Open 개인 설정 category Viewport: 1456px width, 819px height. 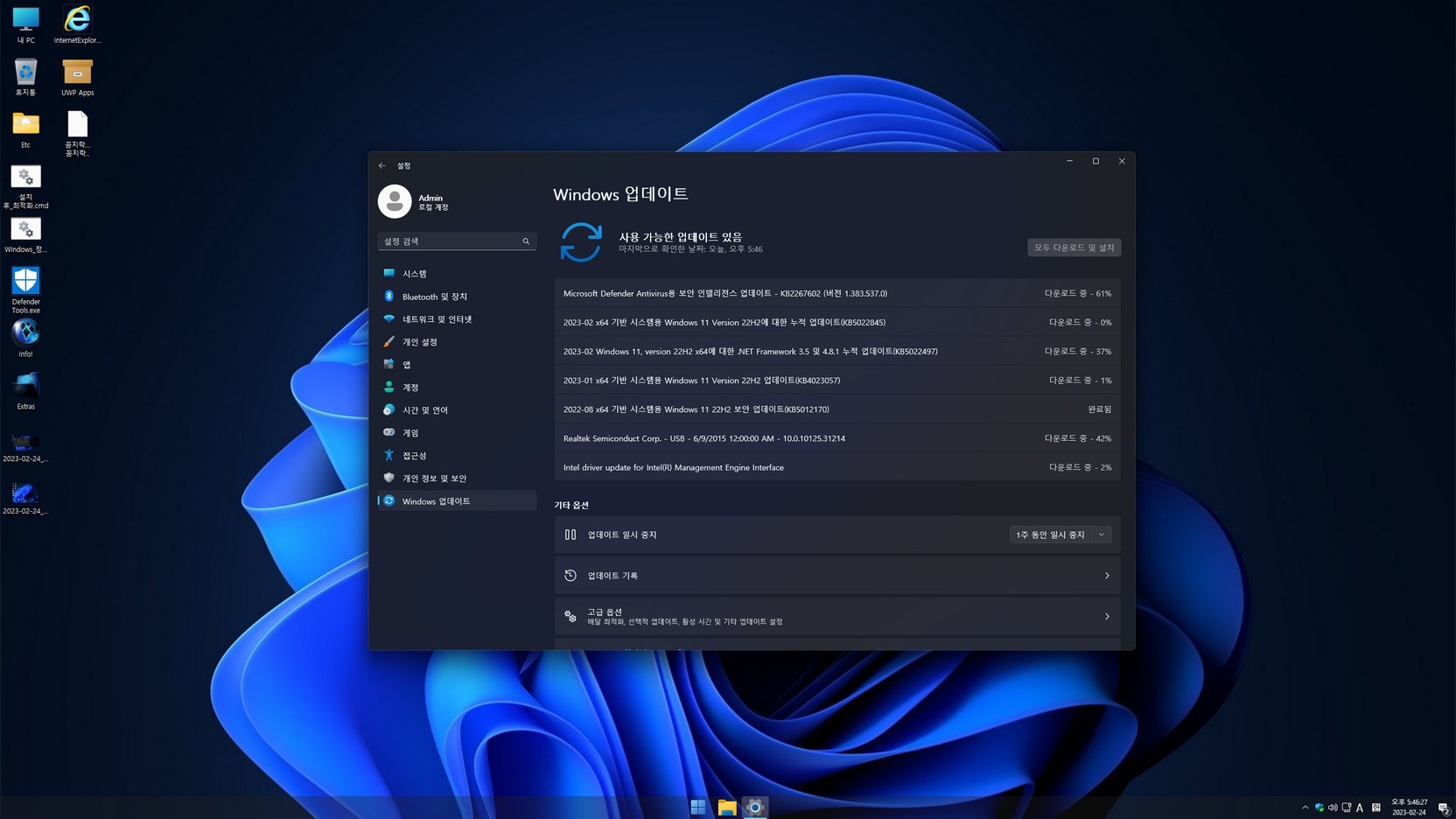pos(457,342)
